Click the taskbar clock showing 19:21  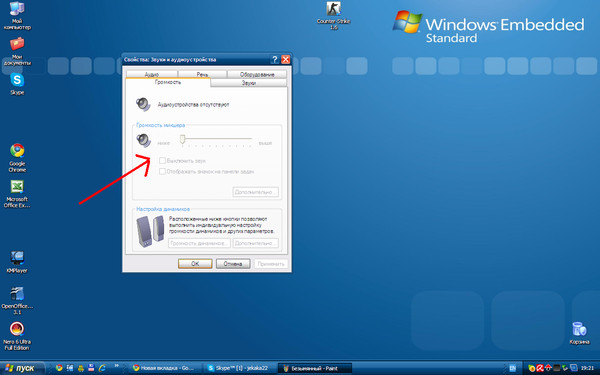(x=587, y=368)
